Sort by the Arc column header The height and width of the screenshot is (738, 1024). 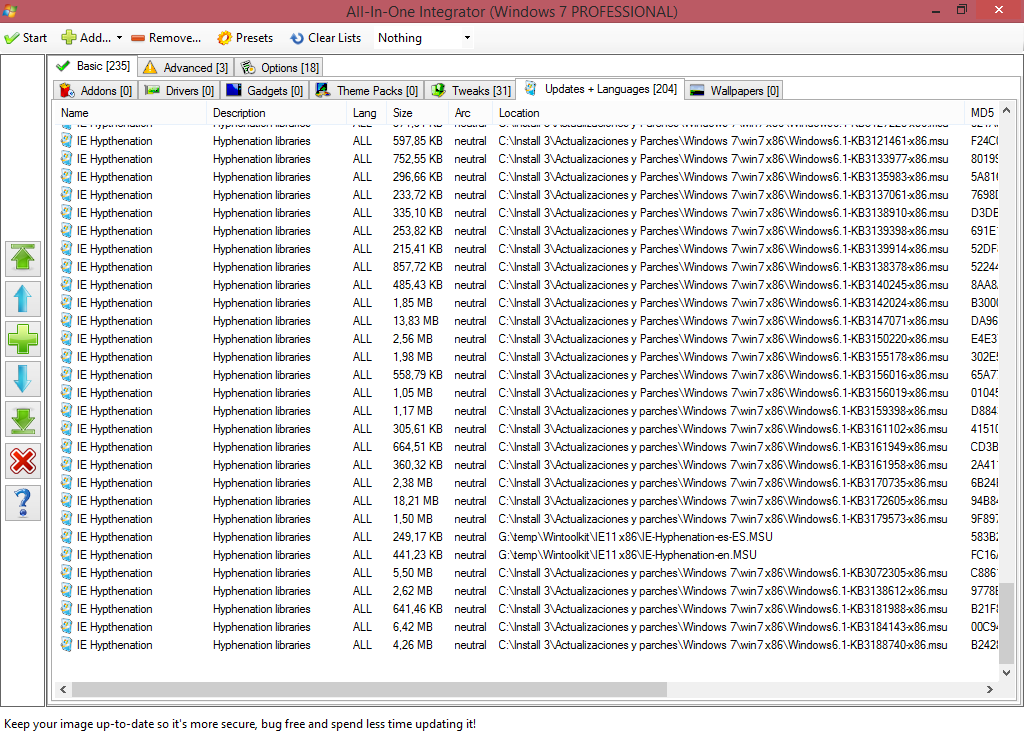click(472, 112)
